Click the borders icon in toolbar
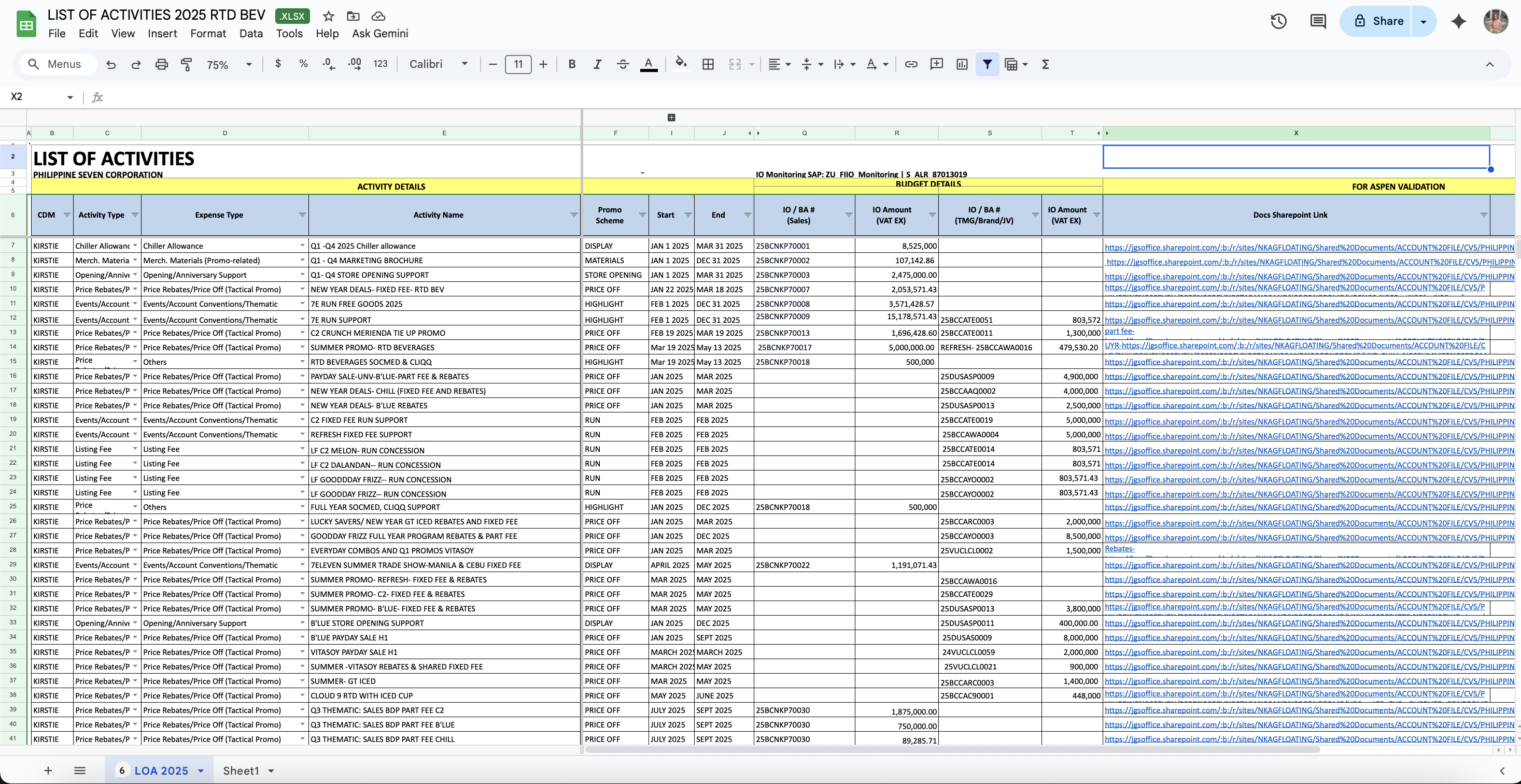This screenshot has width=1521, height=784. pyautogui.click(x=708, y=64)
